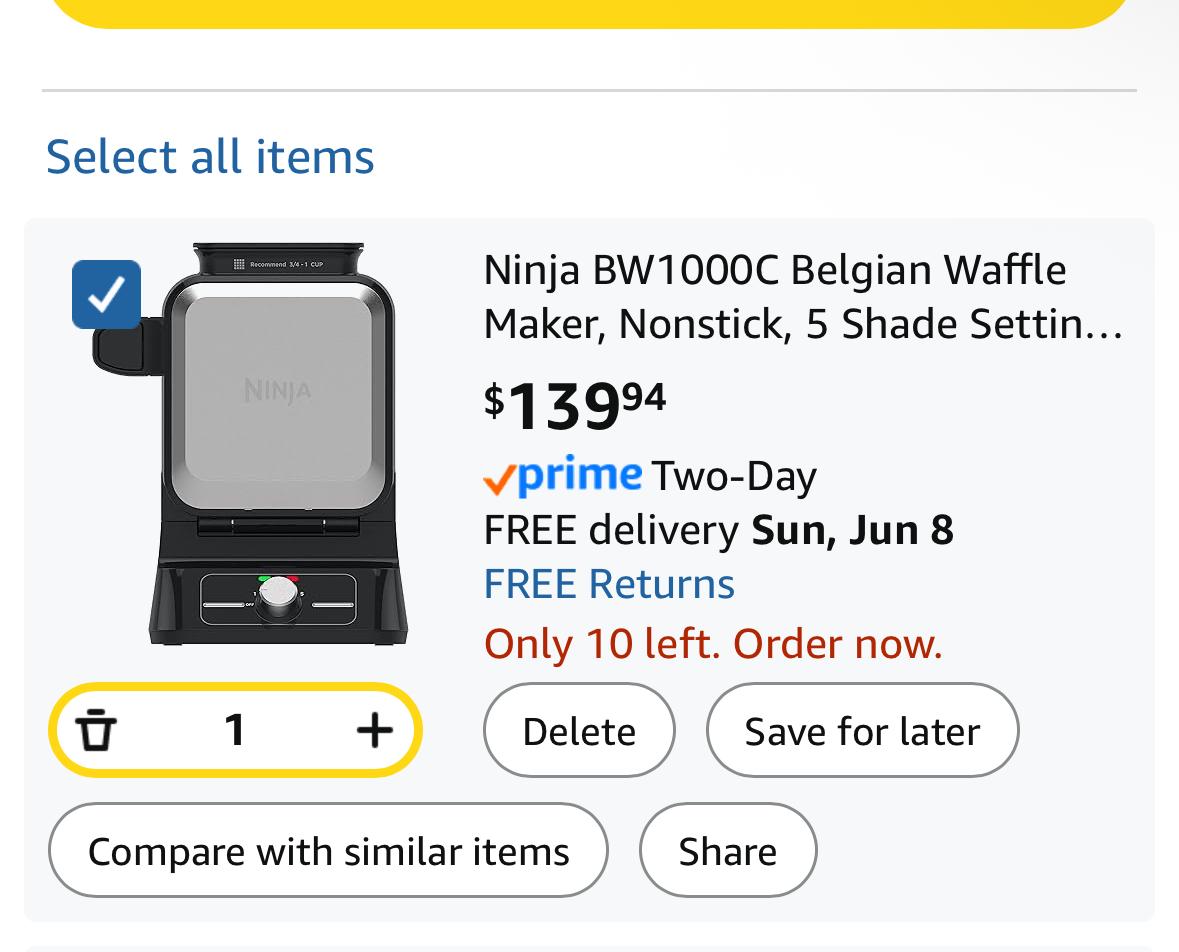Tap the NINJA logo on the product photo
Image resolution: width=1179 pixels, height=952 pixels.
[277, 390]
